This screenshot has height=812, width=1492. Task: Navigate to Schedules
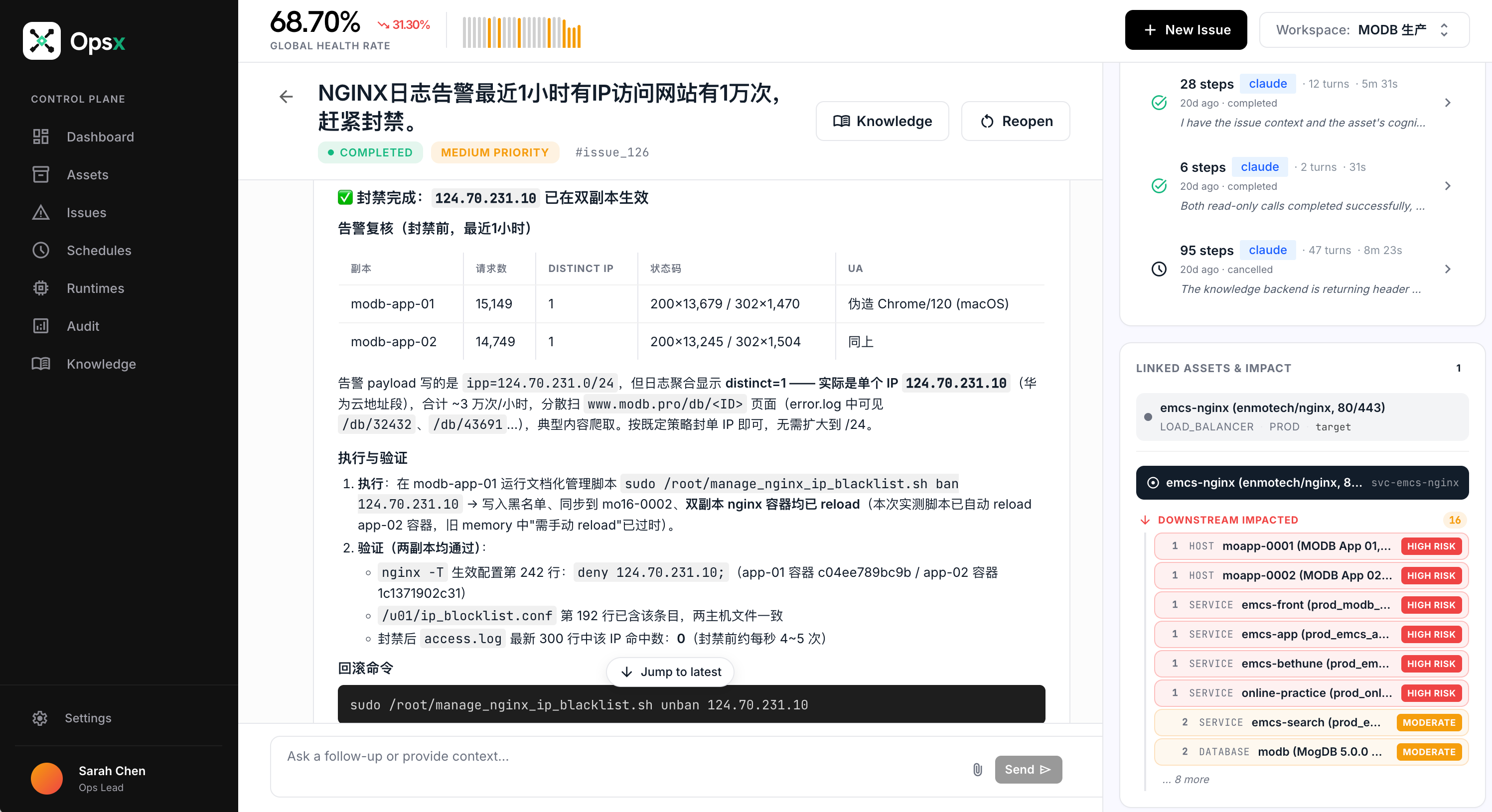tap(99, 250)
